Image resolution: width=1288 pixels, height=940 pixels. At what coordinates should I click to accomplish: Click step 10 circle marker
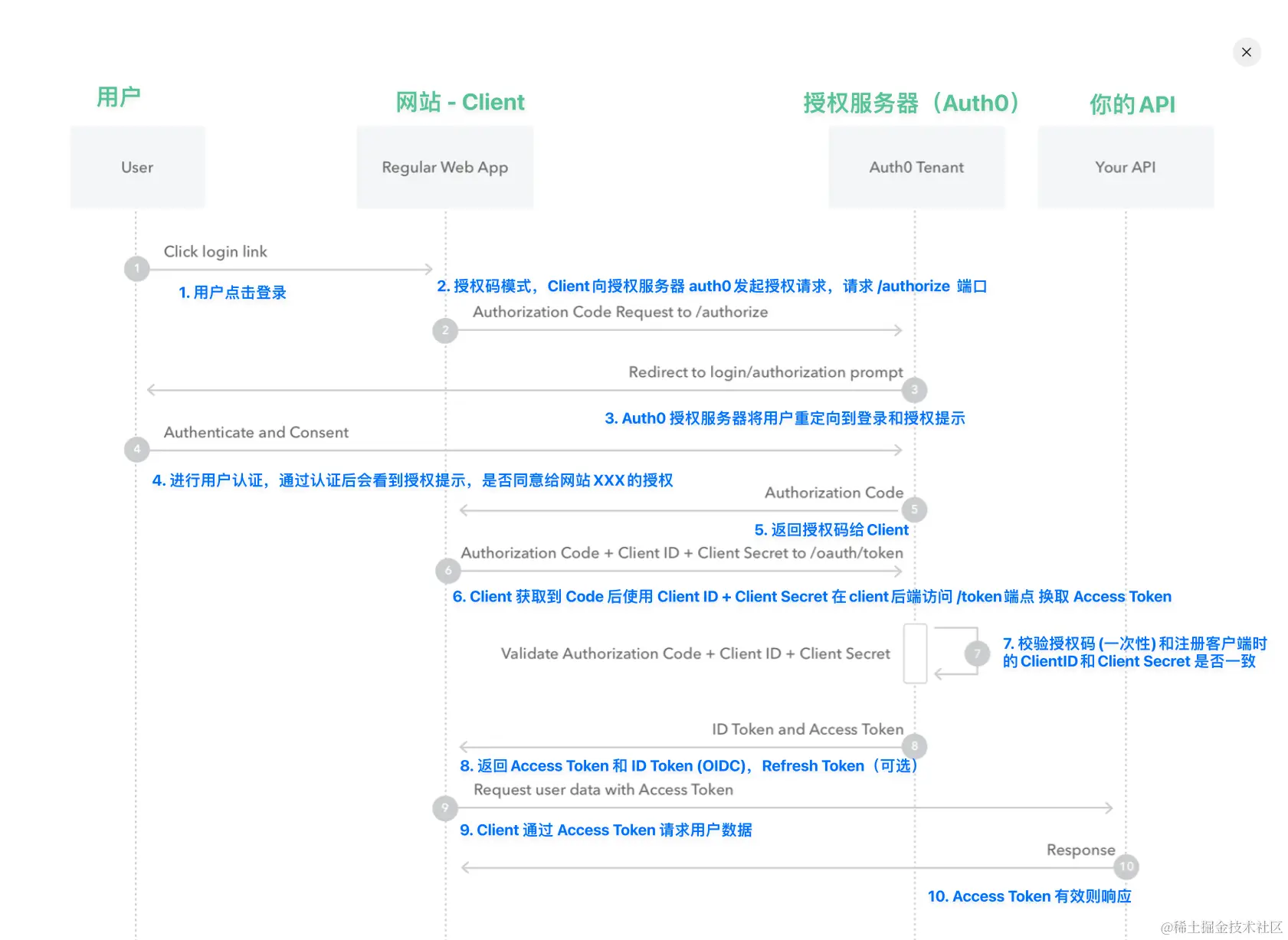point(1126,866)
